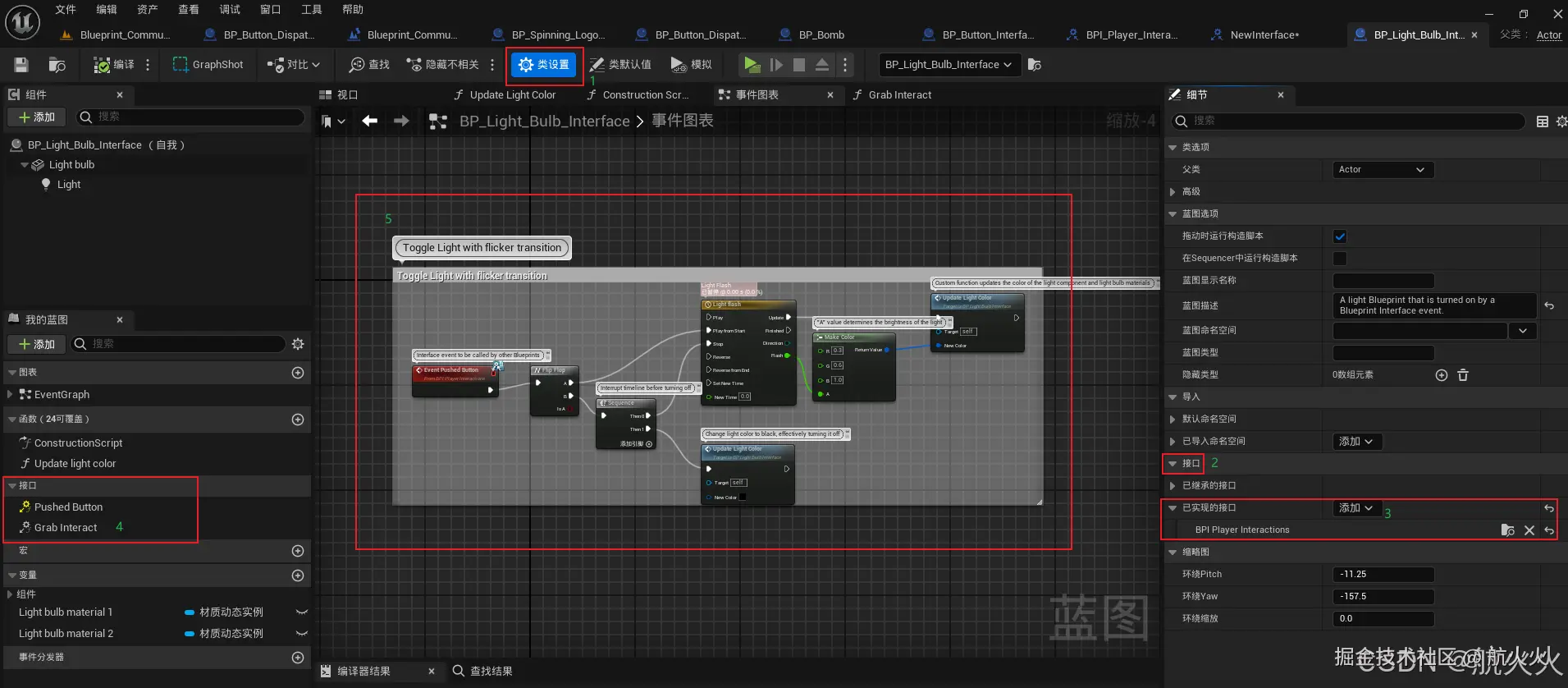Switch to the Update Light Color tab

click(512, 95)
